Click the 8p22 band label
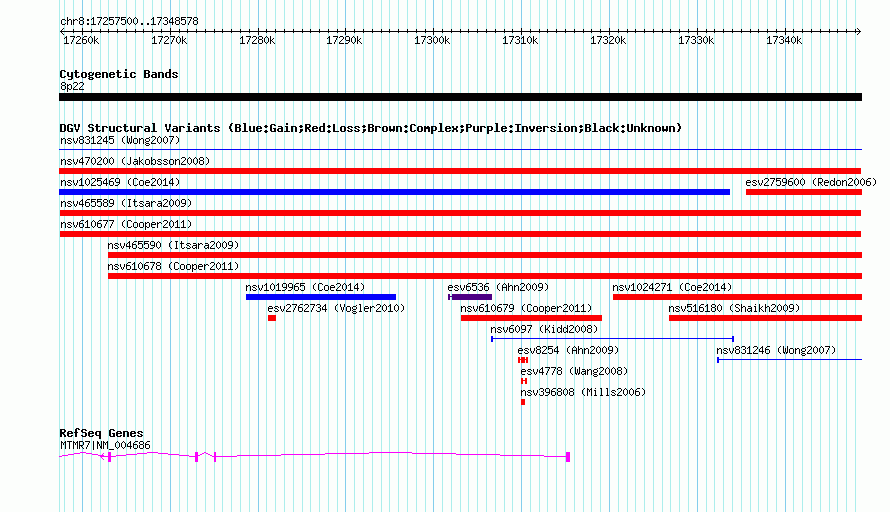The width and height of the screenshot is (890, 512). (x=72, y=86)
